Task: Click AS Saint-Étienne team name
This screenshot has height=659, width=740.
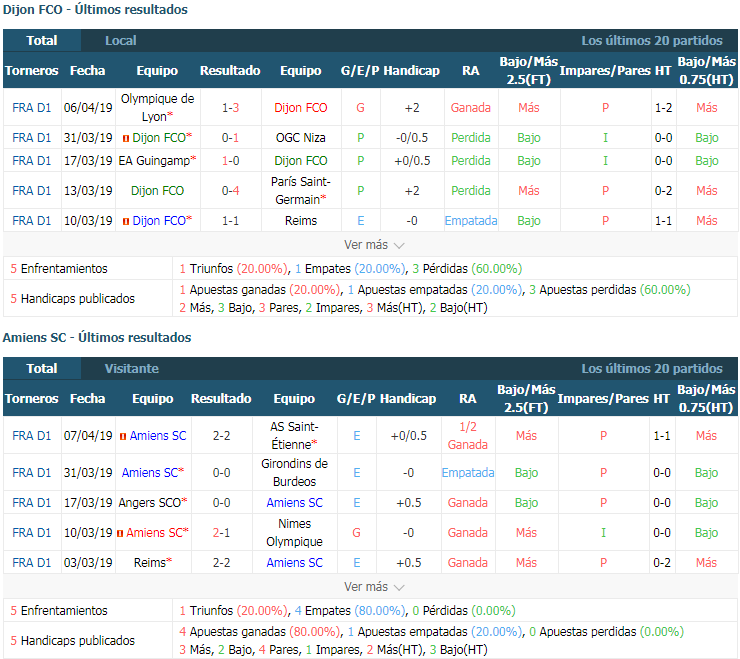Action: [294, 436]
